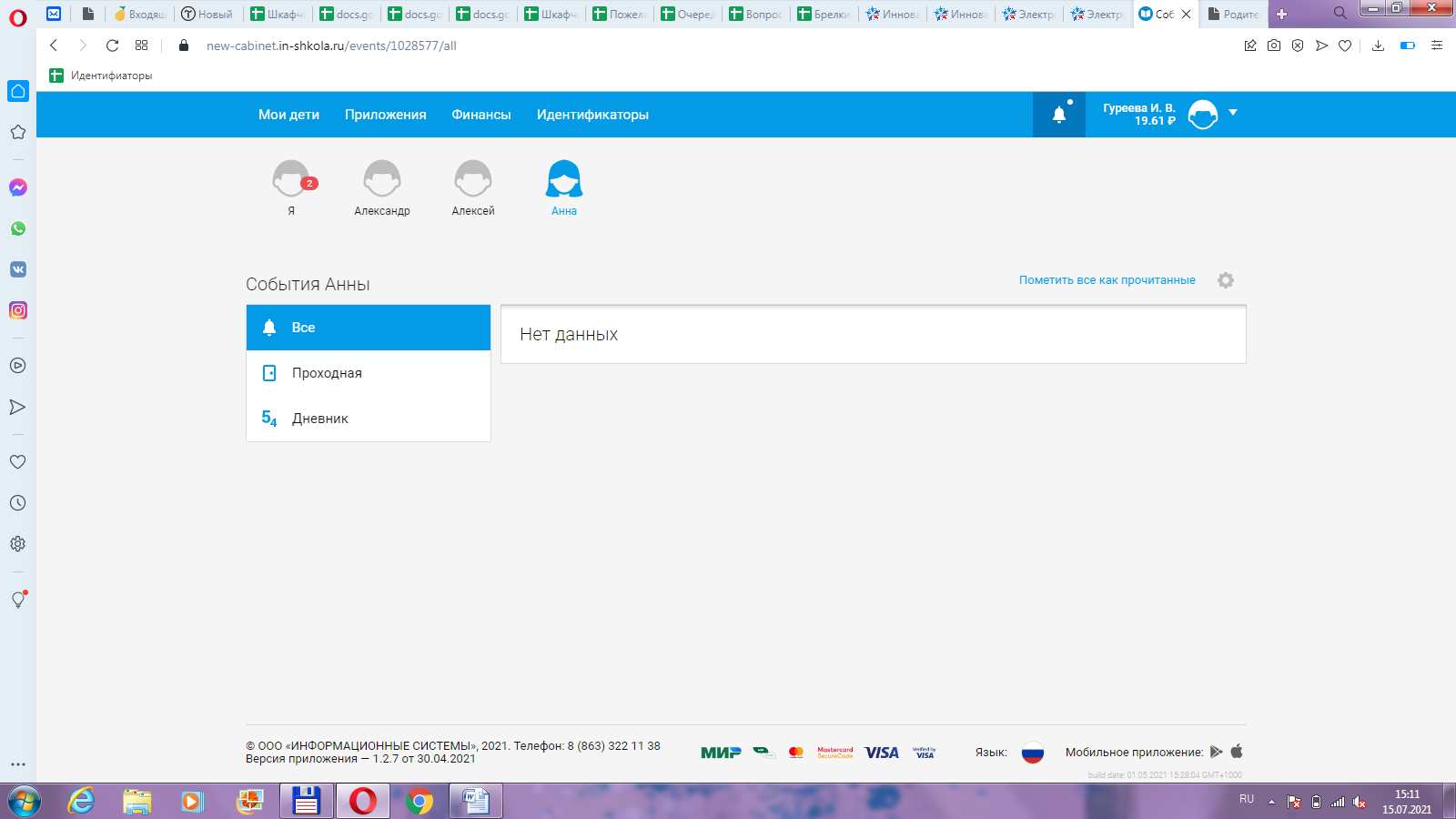This screenshot has width=1456, height=819.
Task: Open the volume icon in the system tray
Action: tap(1360, 802)
